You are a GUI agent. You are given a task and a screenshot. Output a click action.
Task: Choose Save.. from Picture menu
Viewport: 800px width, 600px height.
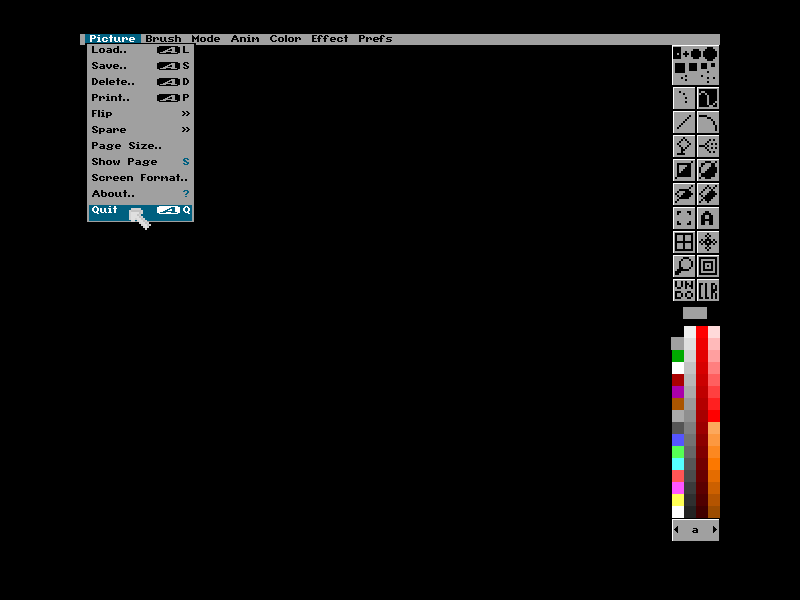[140, 66]
